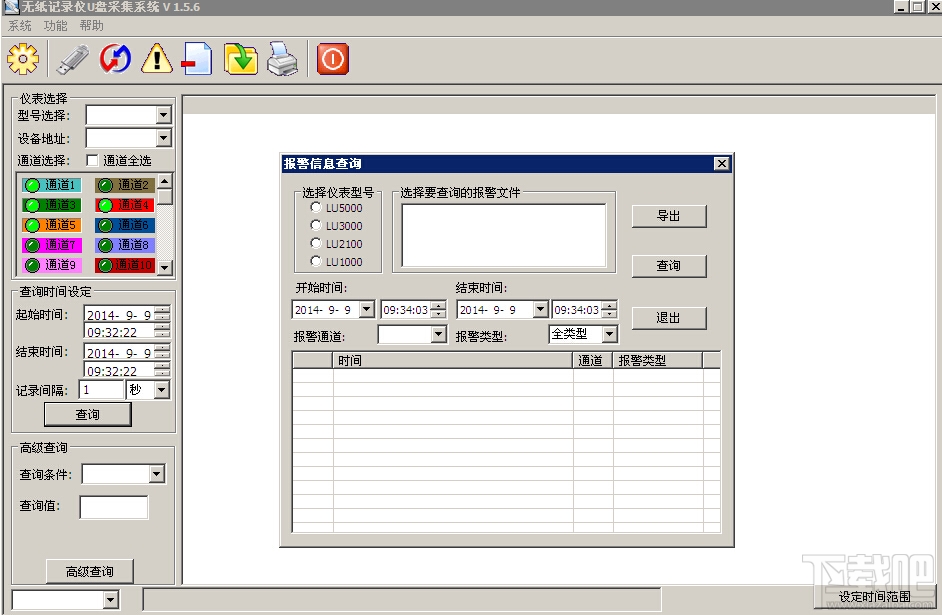Image resolution: width=942 pixels, height=615 pixels.
Task: Expand the 查询条件 dropdown
Action: point(157,474)
